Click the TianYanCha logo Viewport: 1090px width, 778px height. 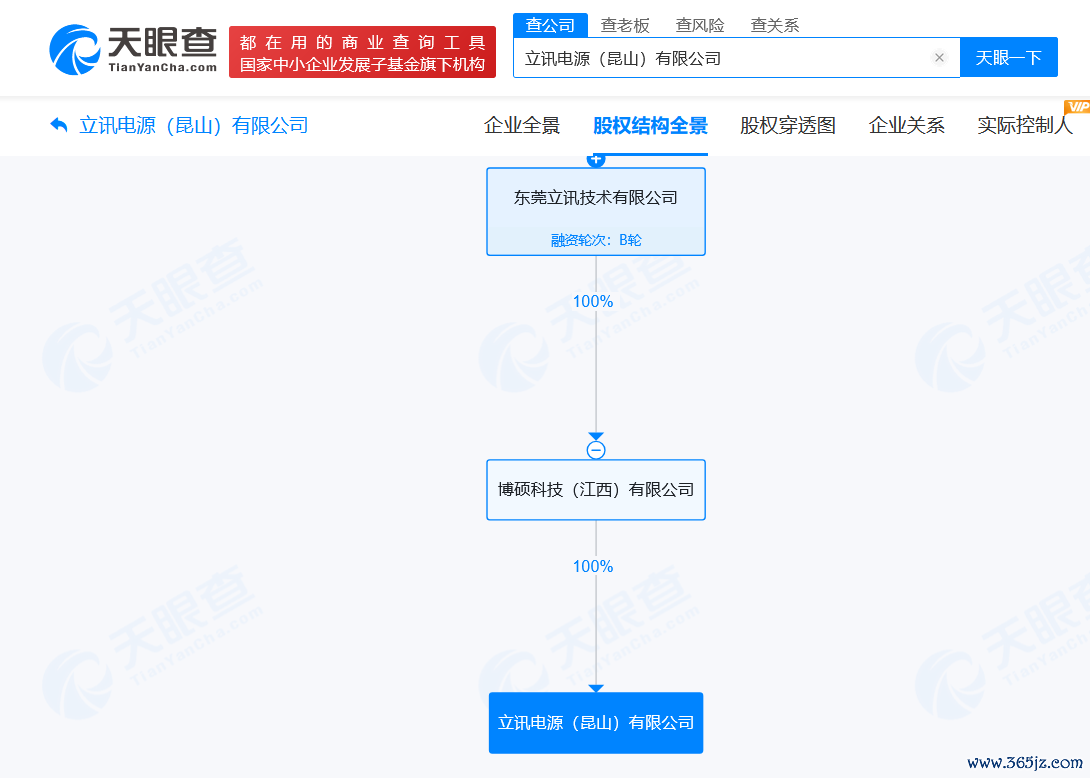(x=133, y=49)
